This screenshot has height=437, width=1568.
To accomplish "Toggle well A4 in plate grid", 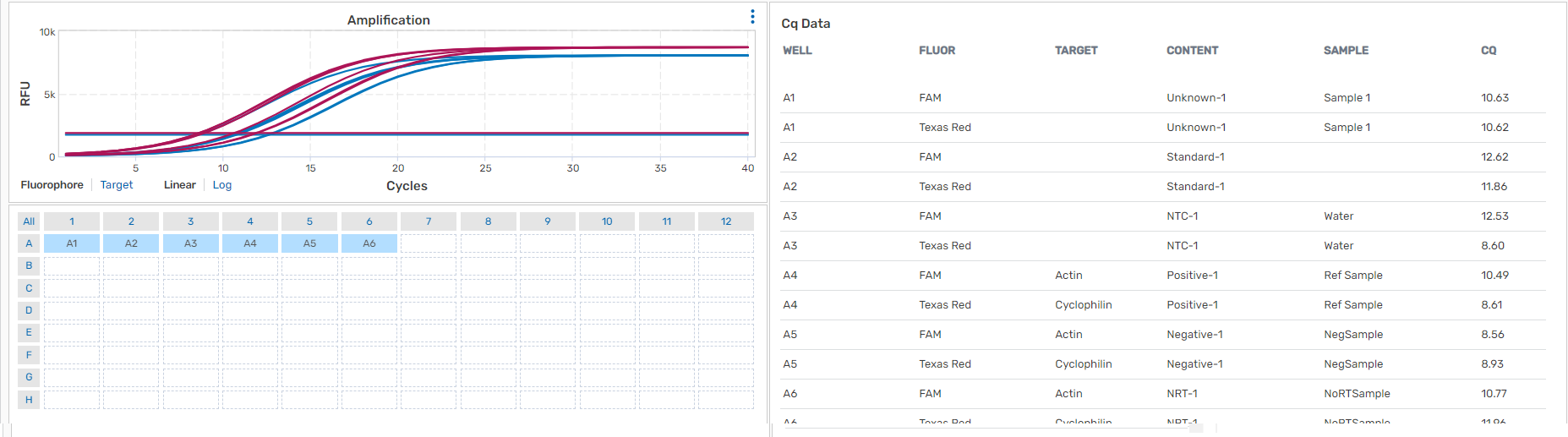I will (250, 243).
